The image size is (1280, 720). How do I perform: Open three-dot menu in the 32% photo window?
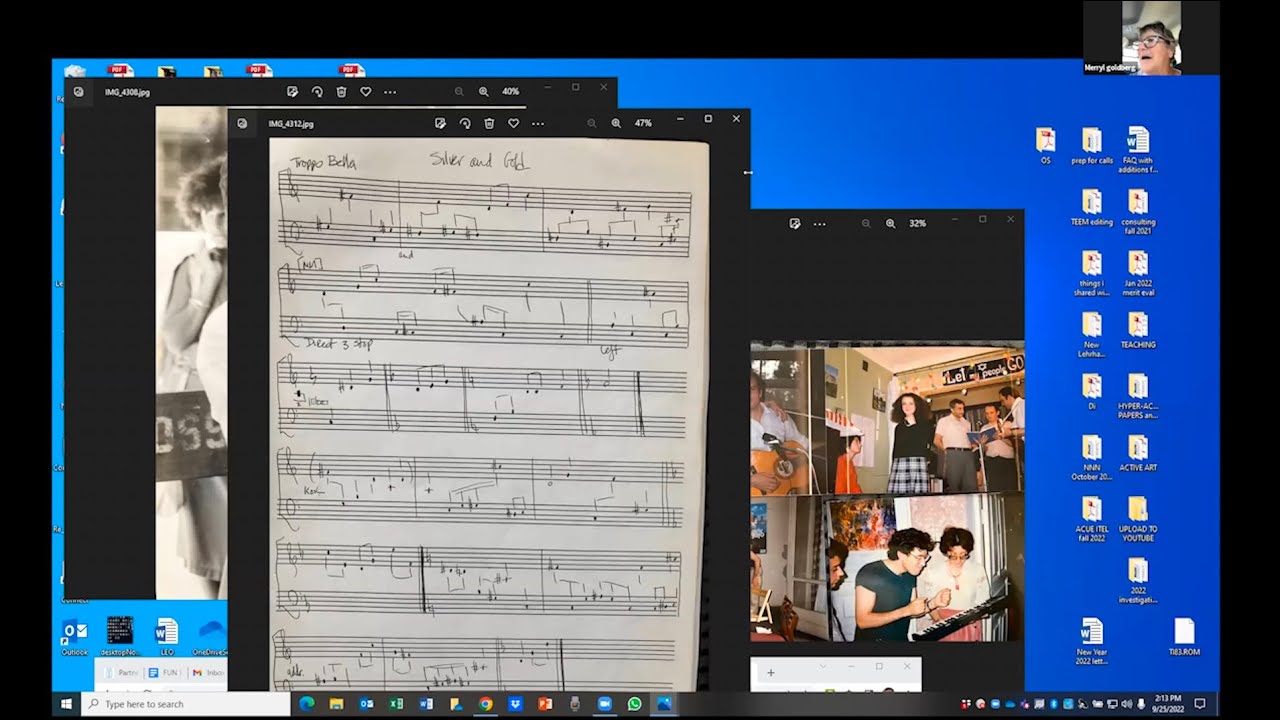pos(820,223)
